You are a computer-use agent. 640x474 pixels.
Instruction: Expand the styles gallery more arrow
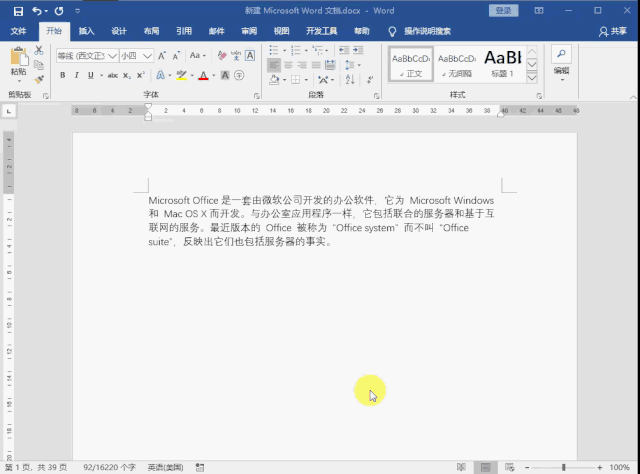(532, 78)
